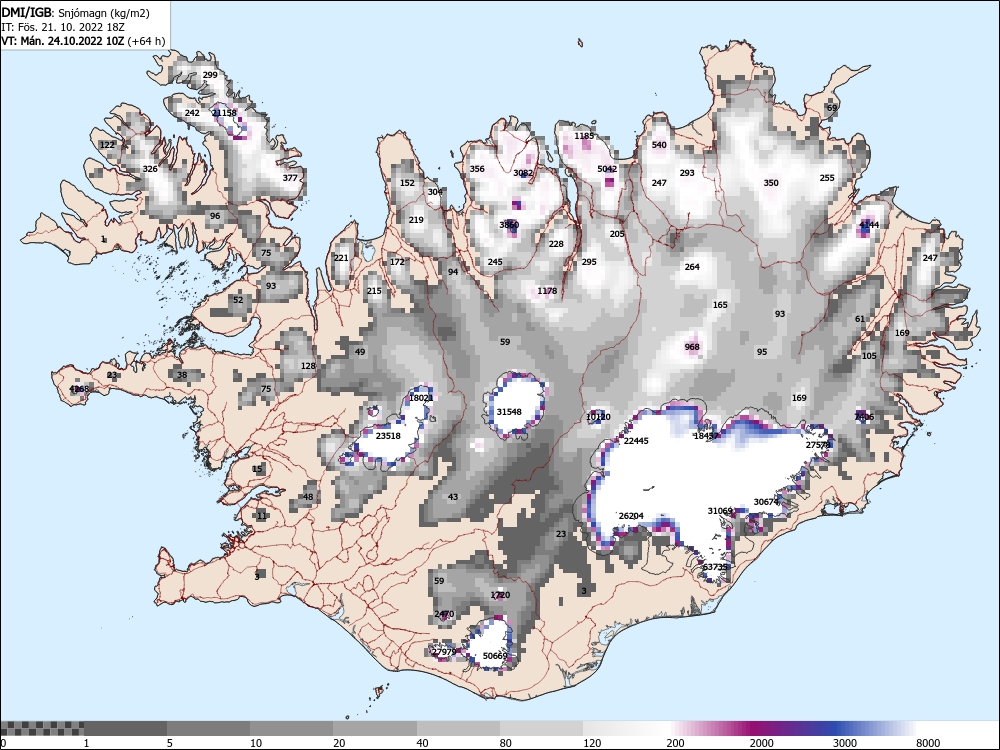
Task: Click the snow value '4268' on Snæfellsnes
Action: coord(80,389)
